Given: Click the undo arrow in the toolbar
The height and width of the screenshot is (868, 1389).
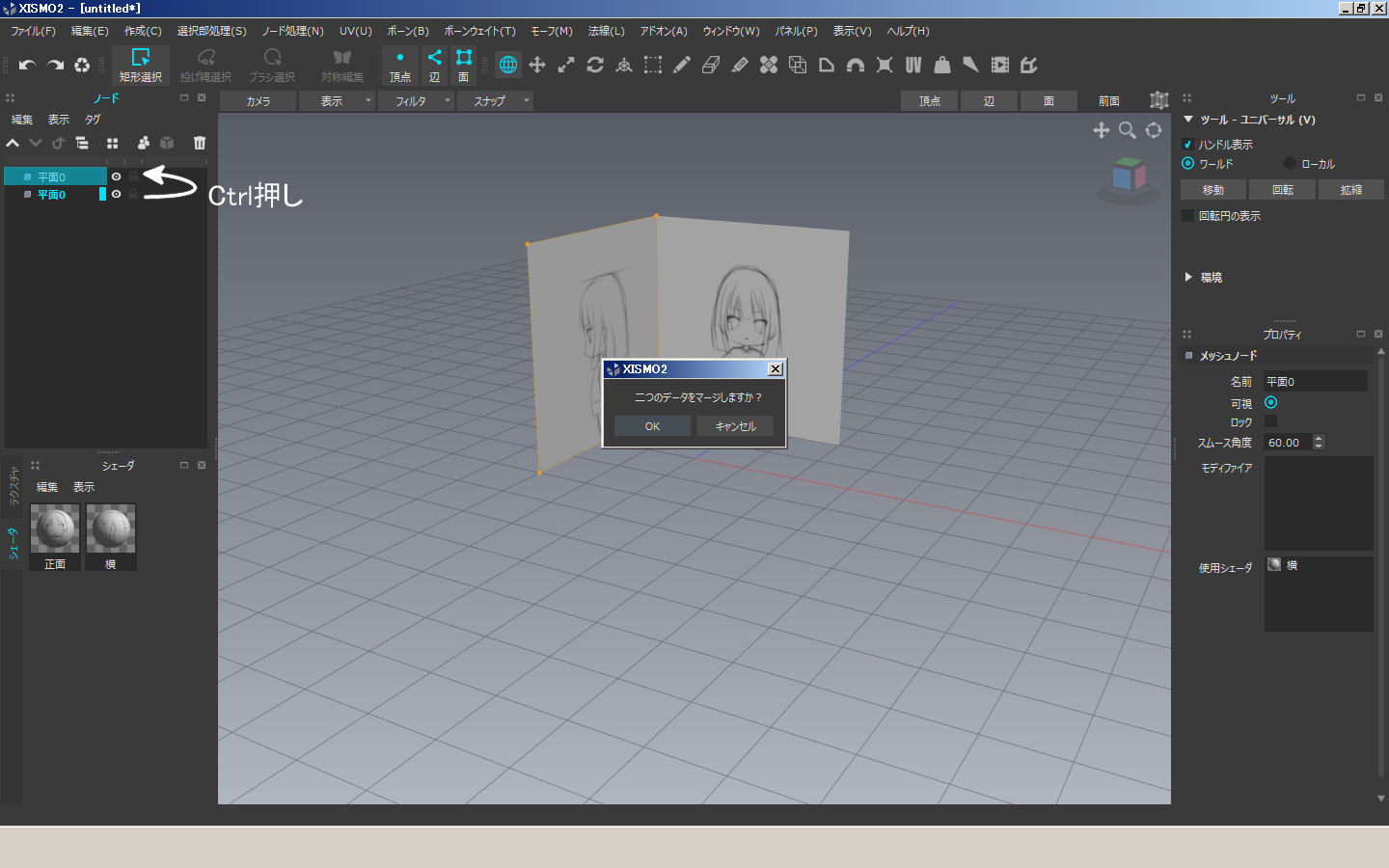Looking at the screenshot, I should [x=27, y=65].
